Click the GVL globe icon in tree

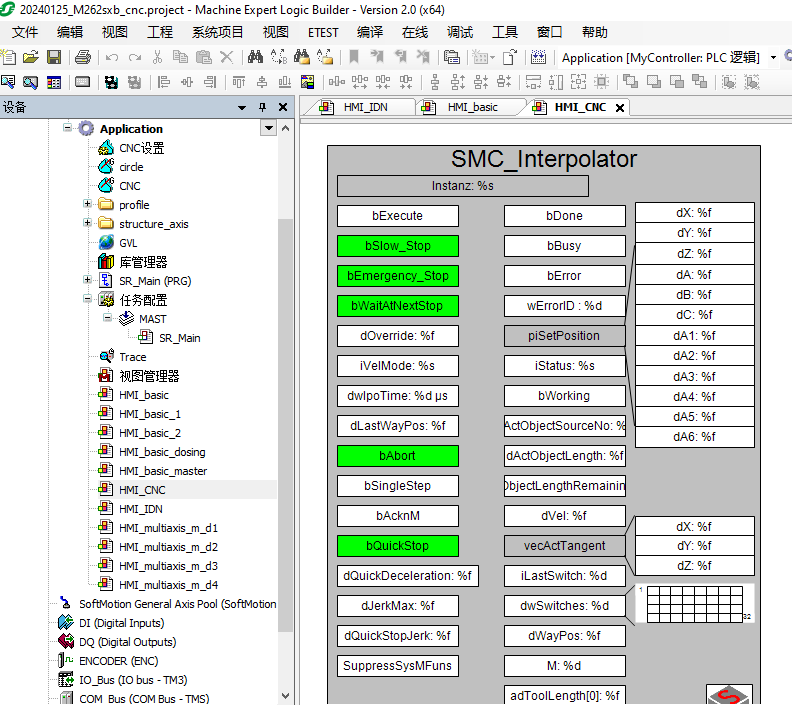106,243
